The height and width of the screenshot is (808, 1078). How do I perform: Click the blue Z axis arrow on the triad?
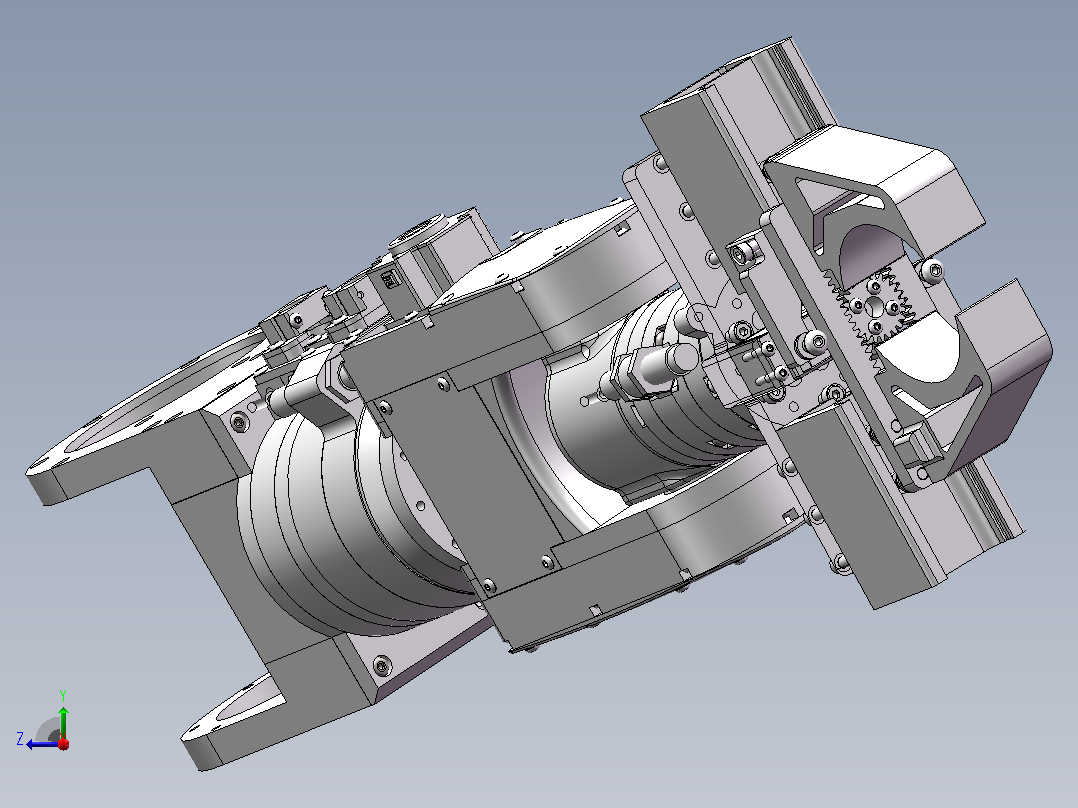tap(42, 744)
